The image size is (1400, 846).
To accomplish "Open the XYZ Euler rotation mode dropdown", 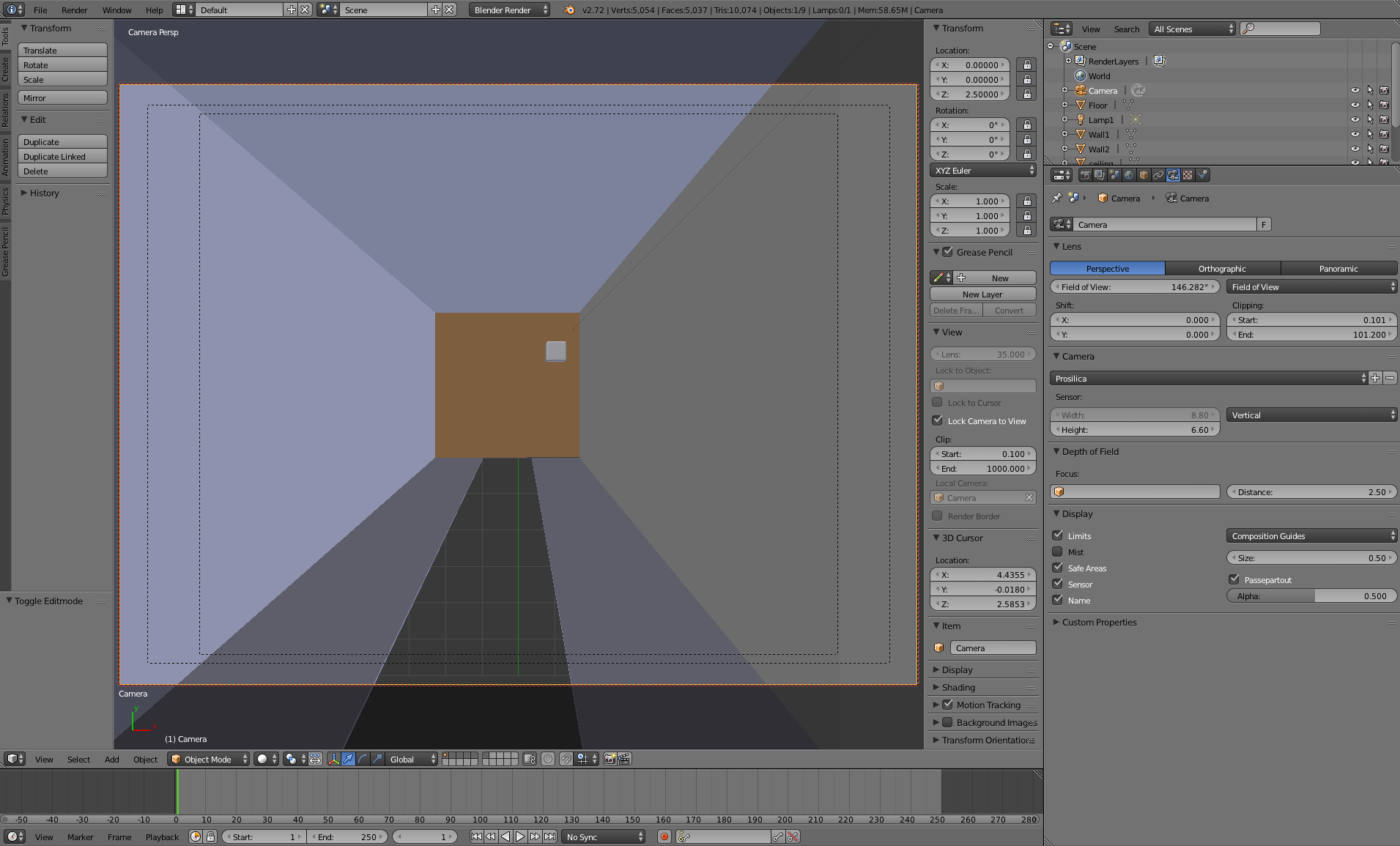I will click(x=982, y=170).
